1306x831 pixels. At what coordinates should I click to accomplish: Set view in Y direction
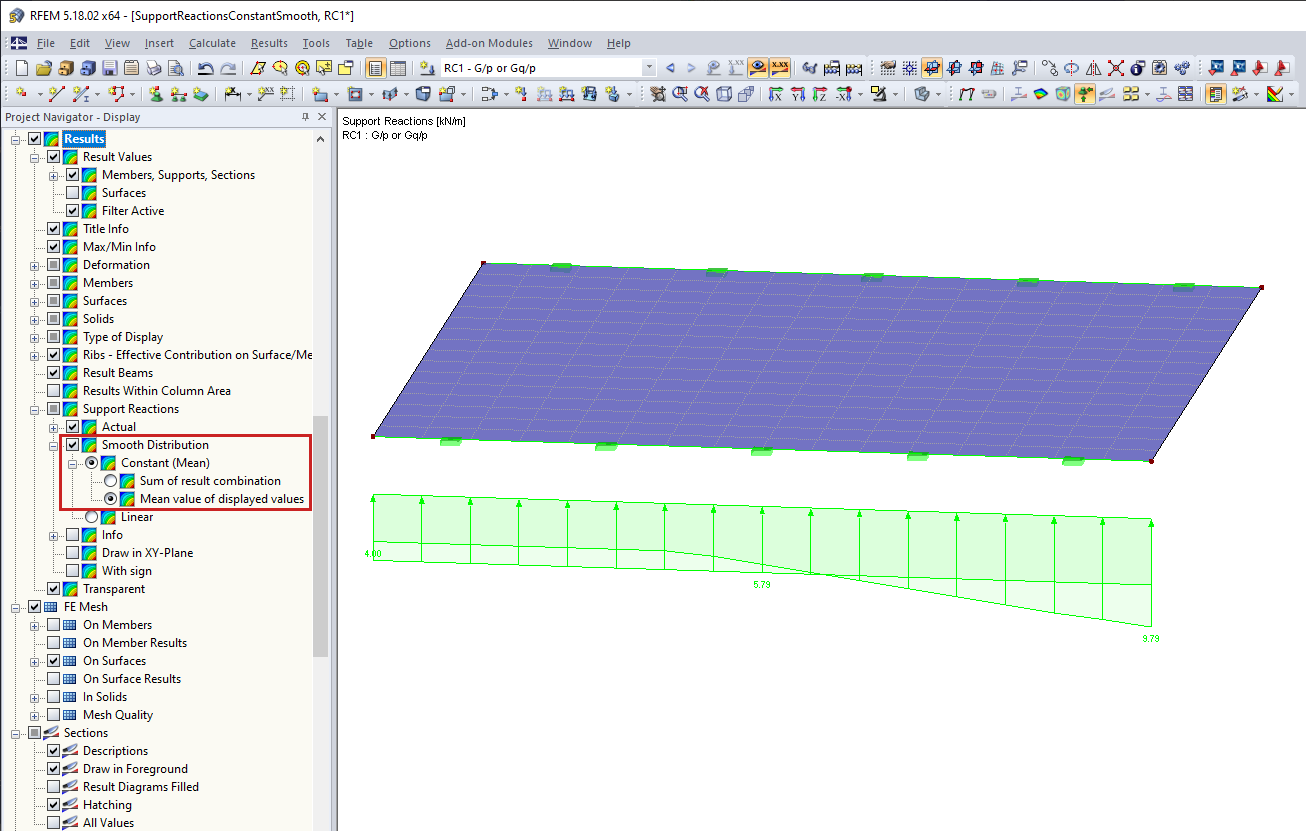(x=798, y=94)
